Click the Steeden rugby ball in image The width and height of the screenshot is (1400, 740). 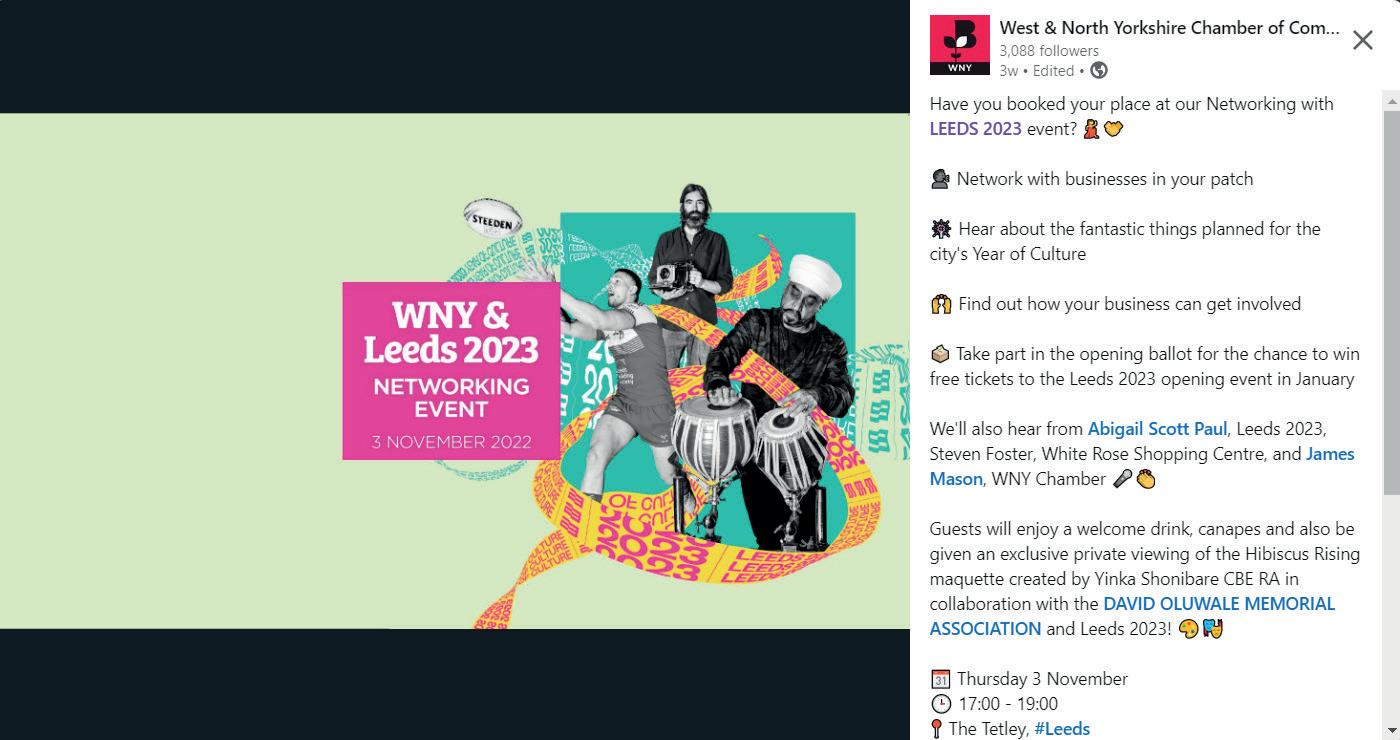pyautogui.click(x=492, y=217)
